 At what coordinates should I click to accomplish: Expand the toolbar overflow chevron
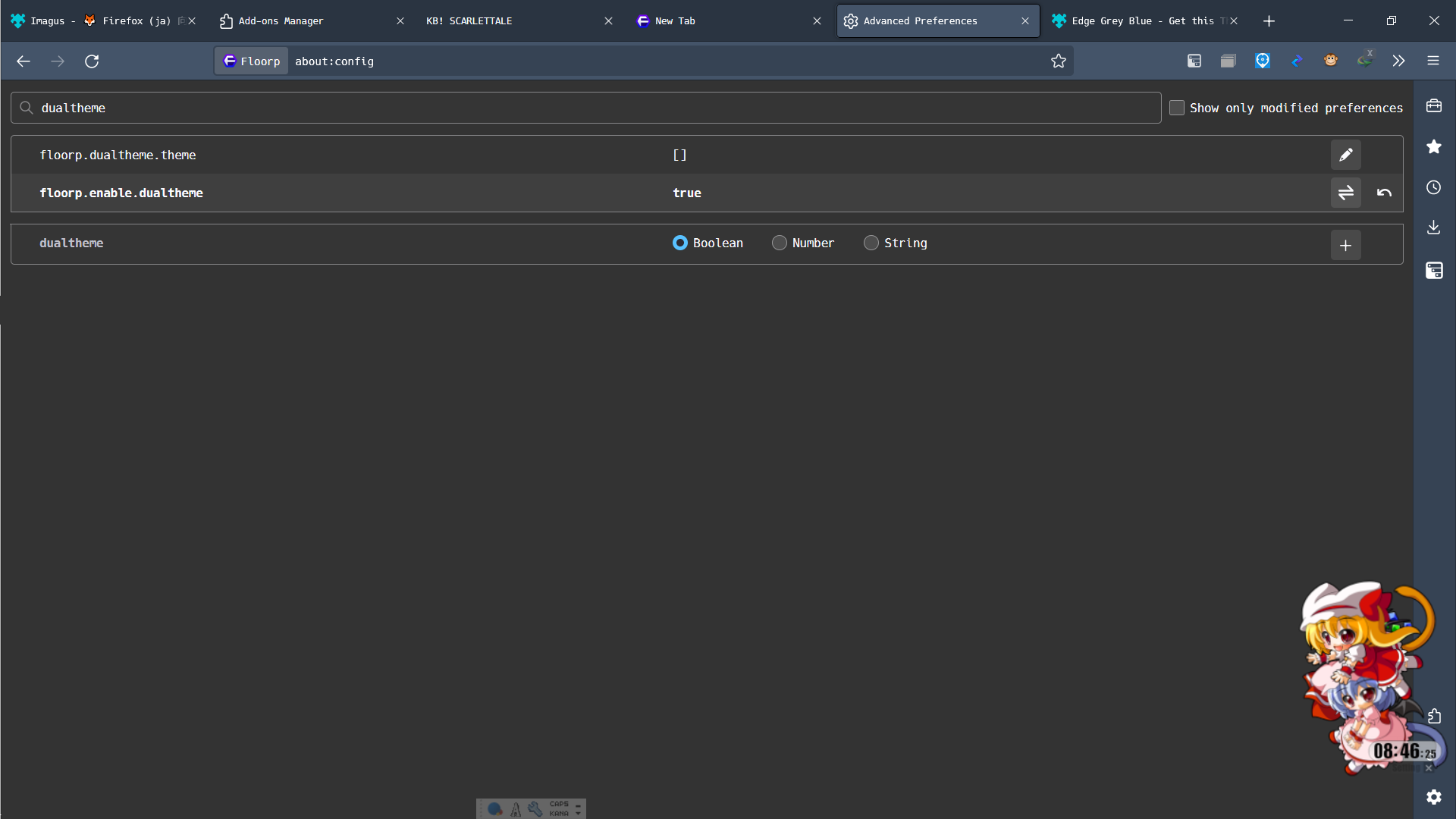click(x=1398, y=61)
